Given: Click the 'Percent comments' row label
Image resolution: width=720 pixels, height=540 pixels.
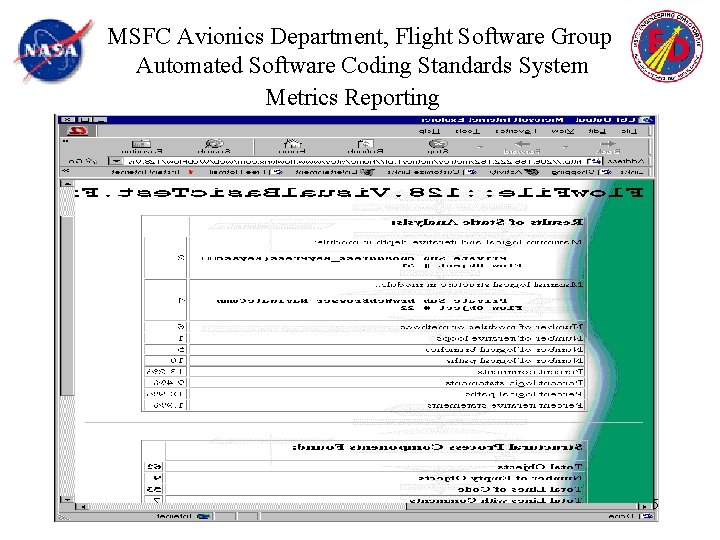Looking at the screenshot, I should tap(530, 372).
